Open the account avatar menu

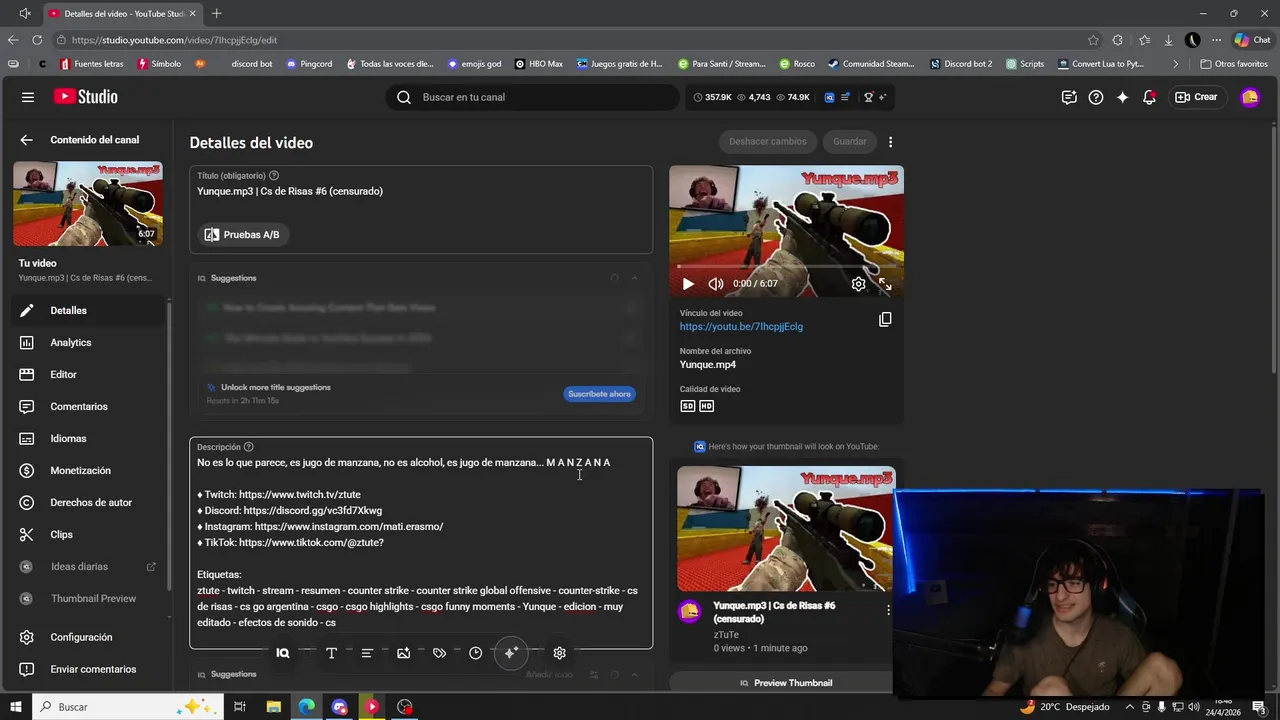pos(1249,97)
